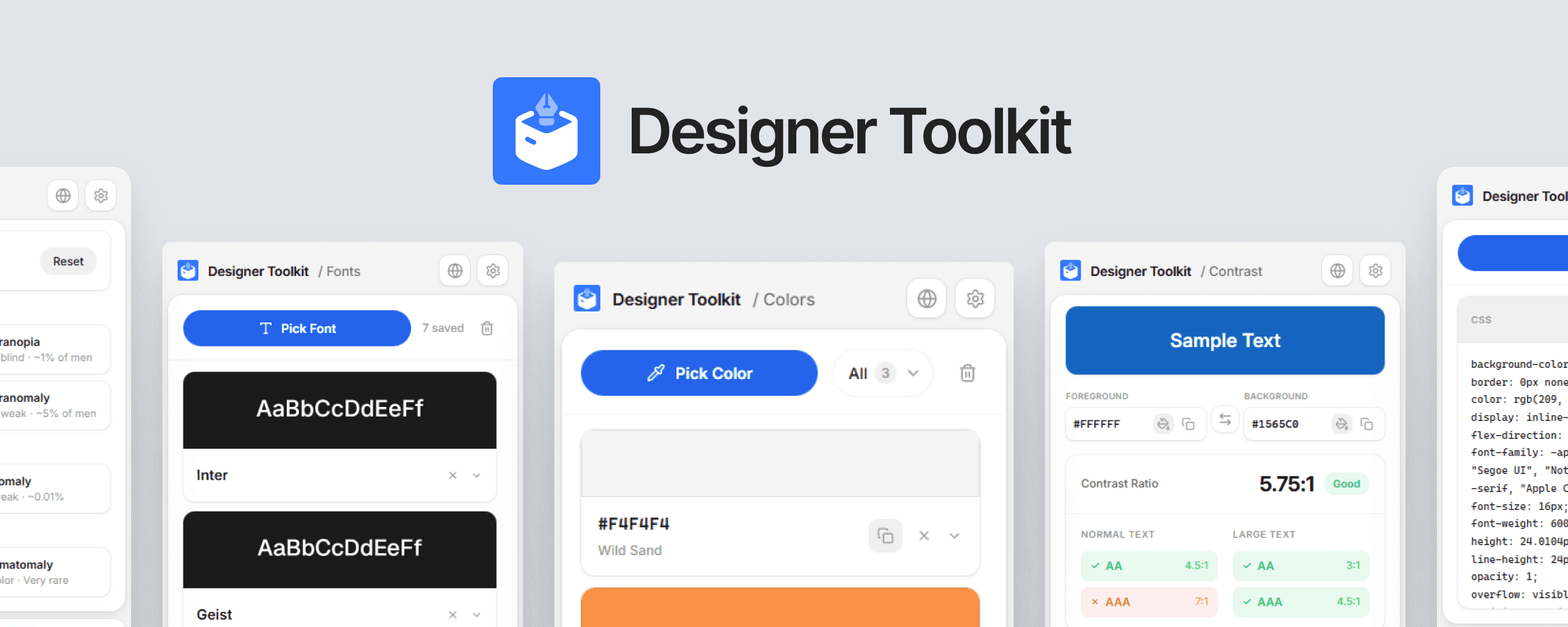Click the Fonts breadcrumb label
The height and width of the screenshot is (627, 1568).
(x=343, y=272)
